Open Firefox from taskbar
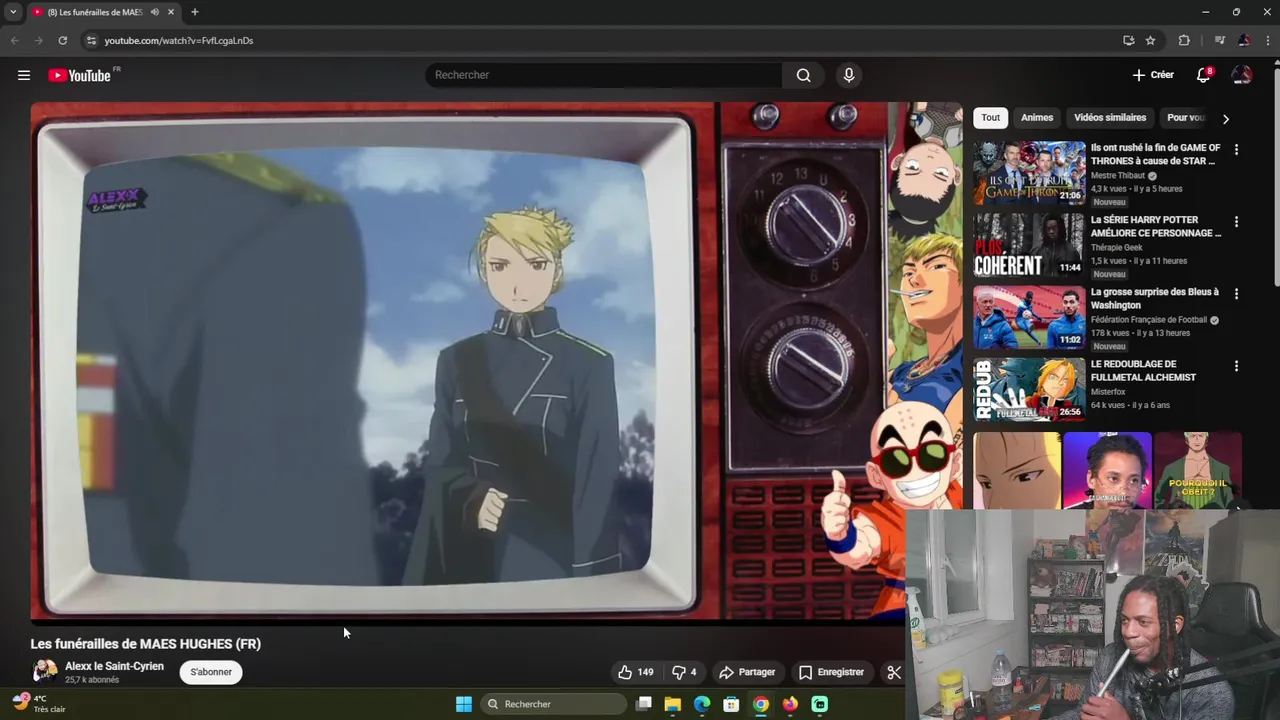1280x720 pixels. point(790,704)
